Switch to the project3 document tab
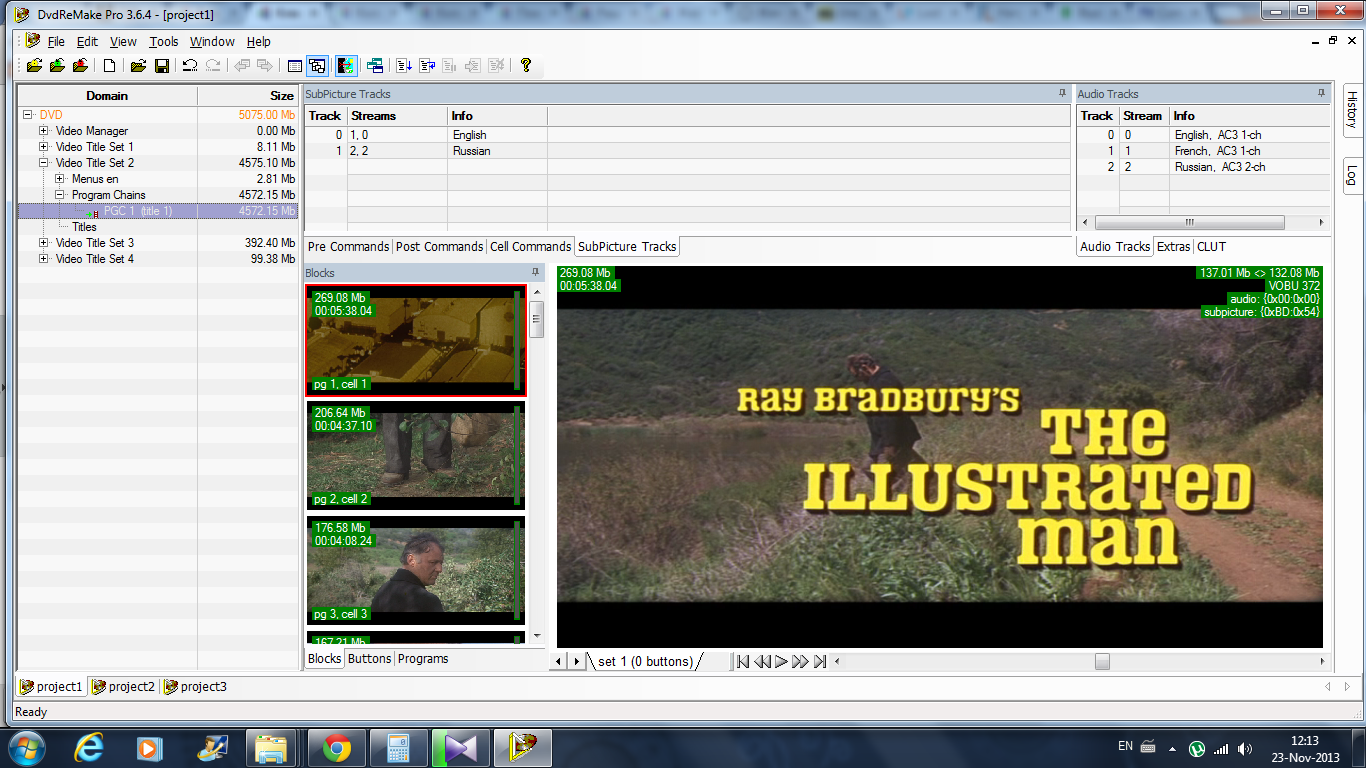Image resolution: width=1366 pixels, height=768 pixels. click(x=196, y=687)
